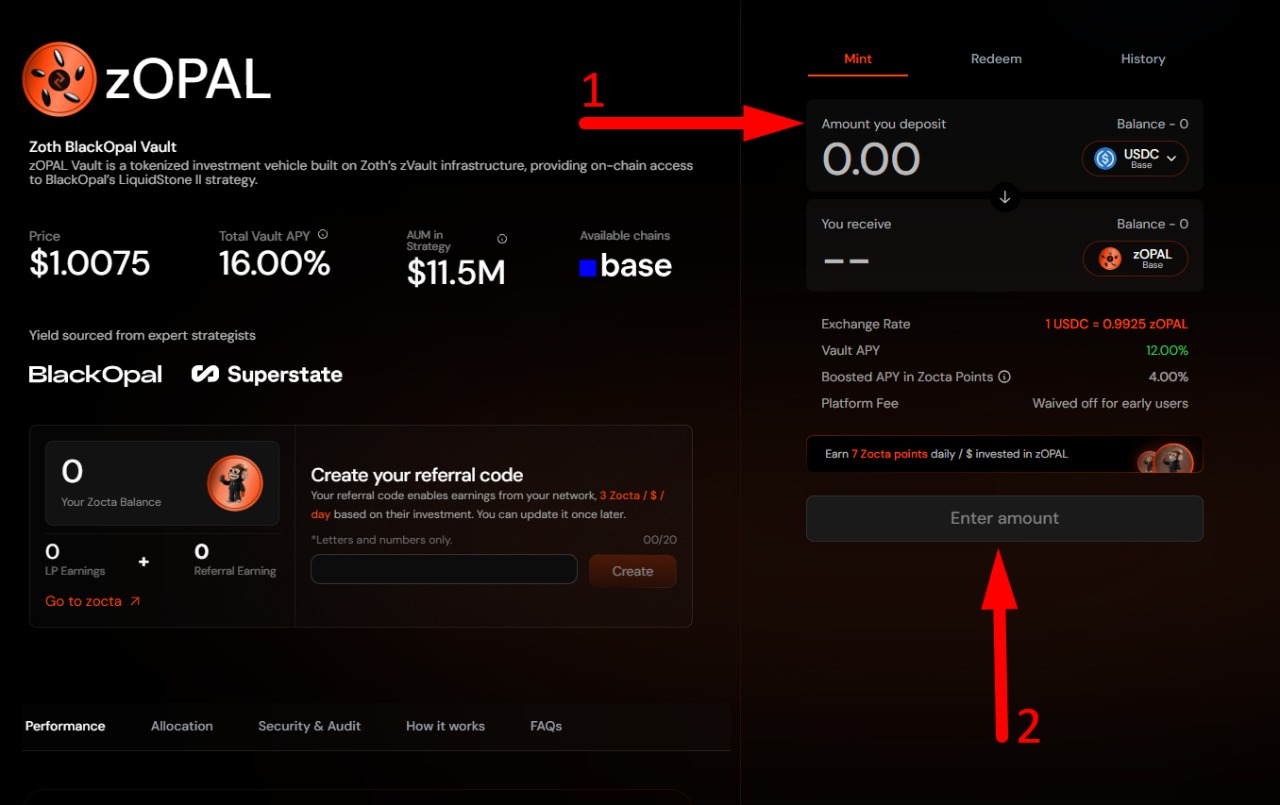Click the Platform Fee label

coord(860,404)
